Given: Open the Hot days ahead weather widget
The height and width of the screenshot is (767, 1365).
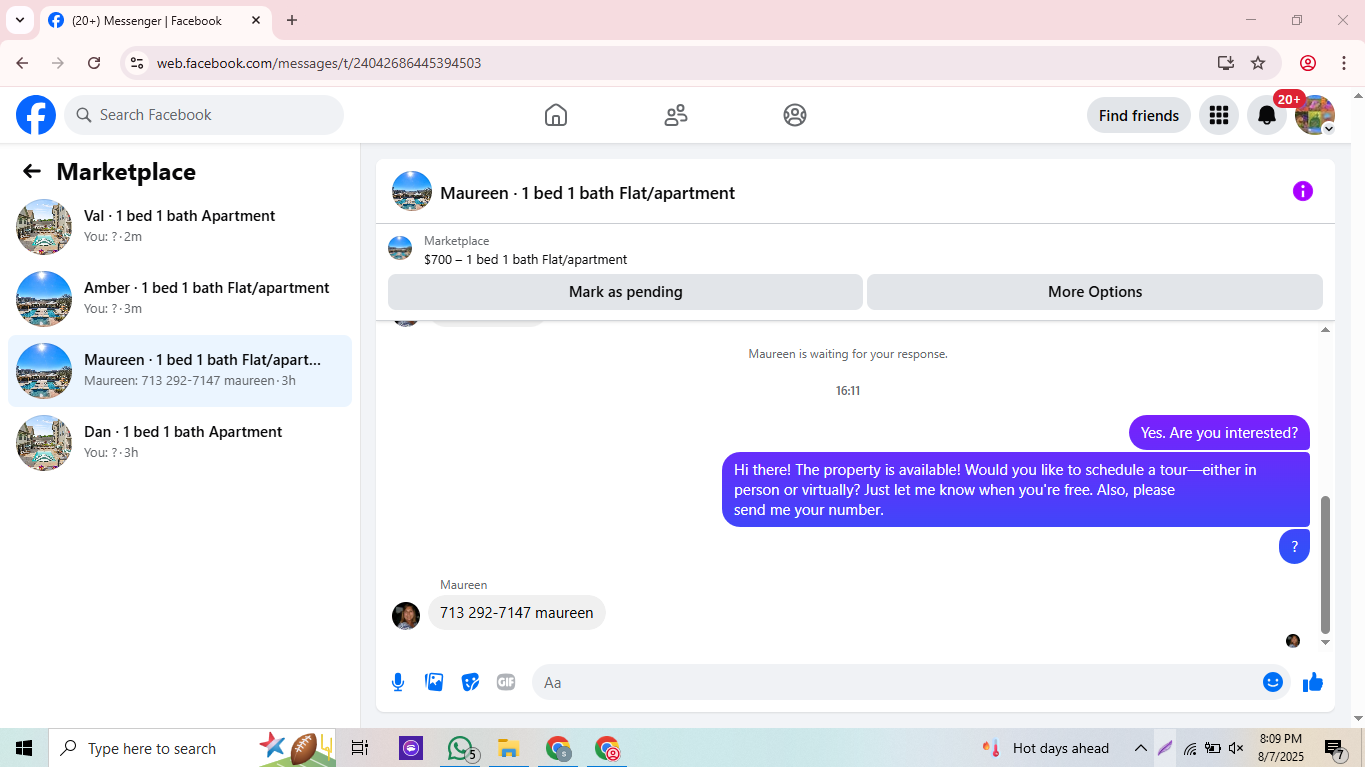Looking at the screenshot, I should tap(1048, 748).
